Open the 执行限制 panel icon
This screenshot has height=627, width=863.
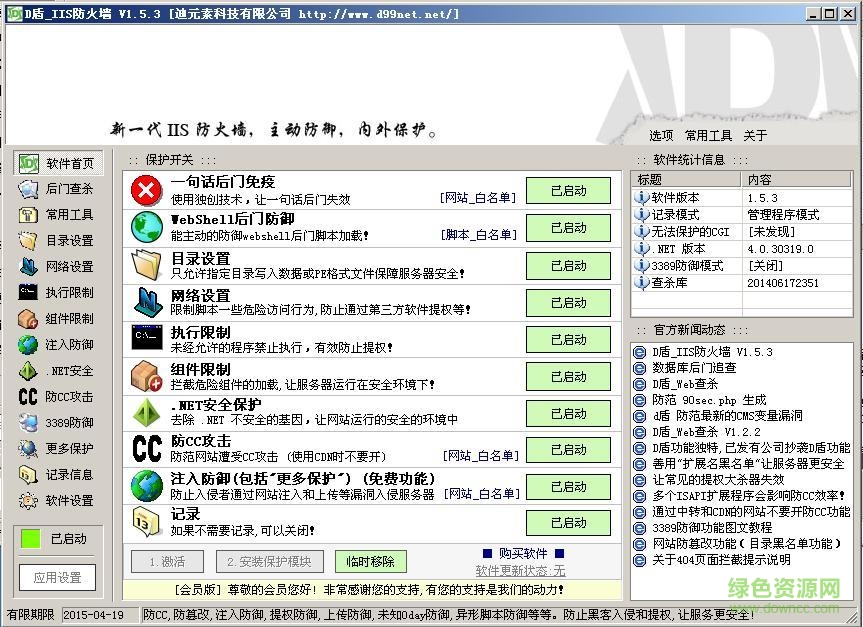click(57, 293)
